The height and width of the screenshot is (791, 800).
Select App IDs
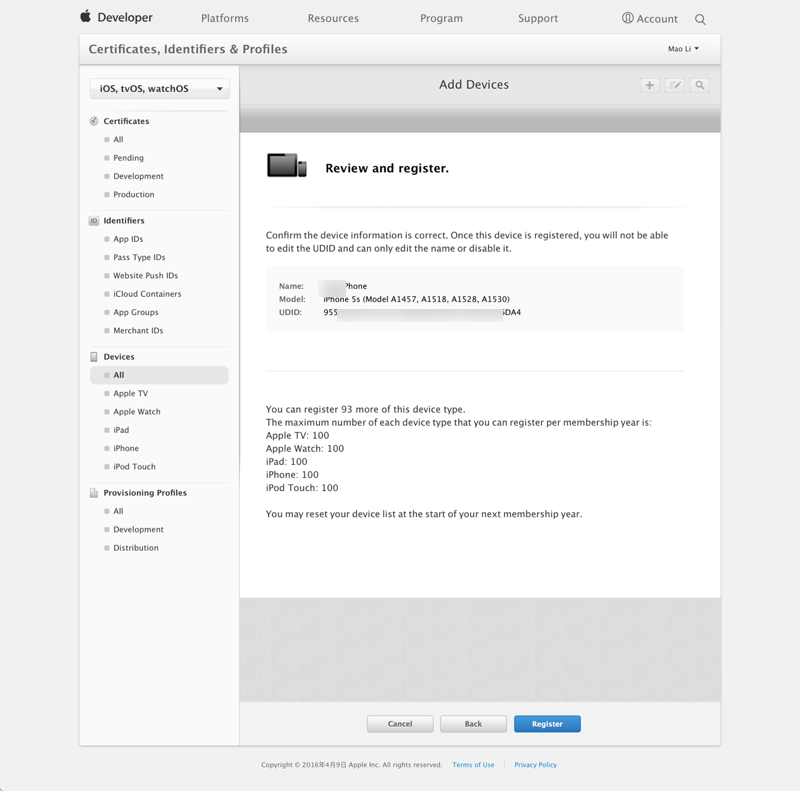click(128, 239)
